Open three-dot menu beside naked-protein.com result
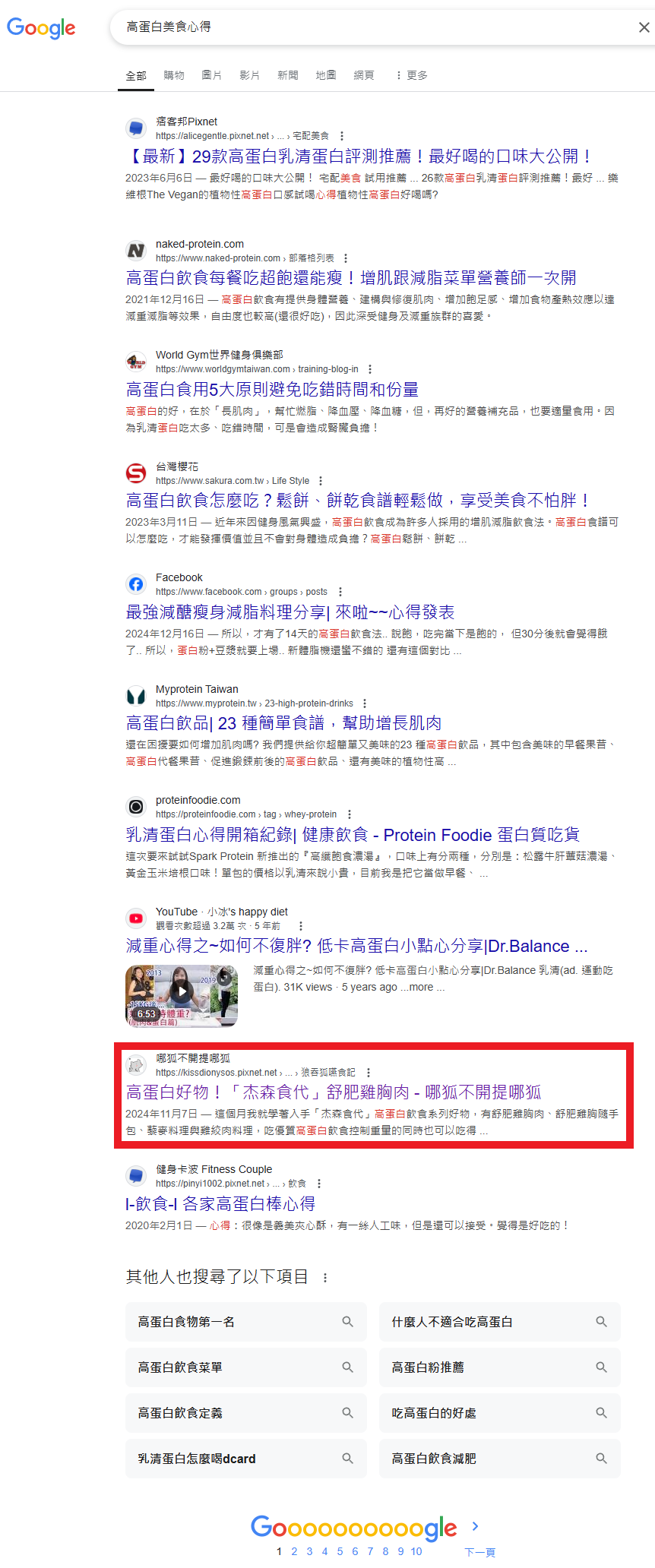This screenshot has height=1568, width=655. pos(346,258)
